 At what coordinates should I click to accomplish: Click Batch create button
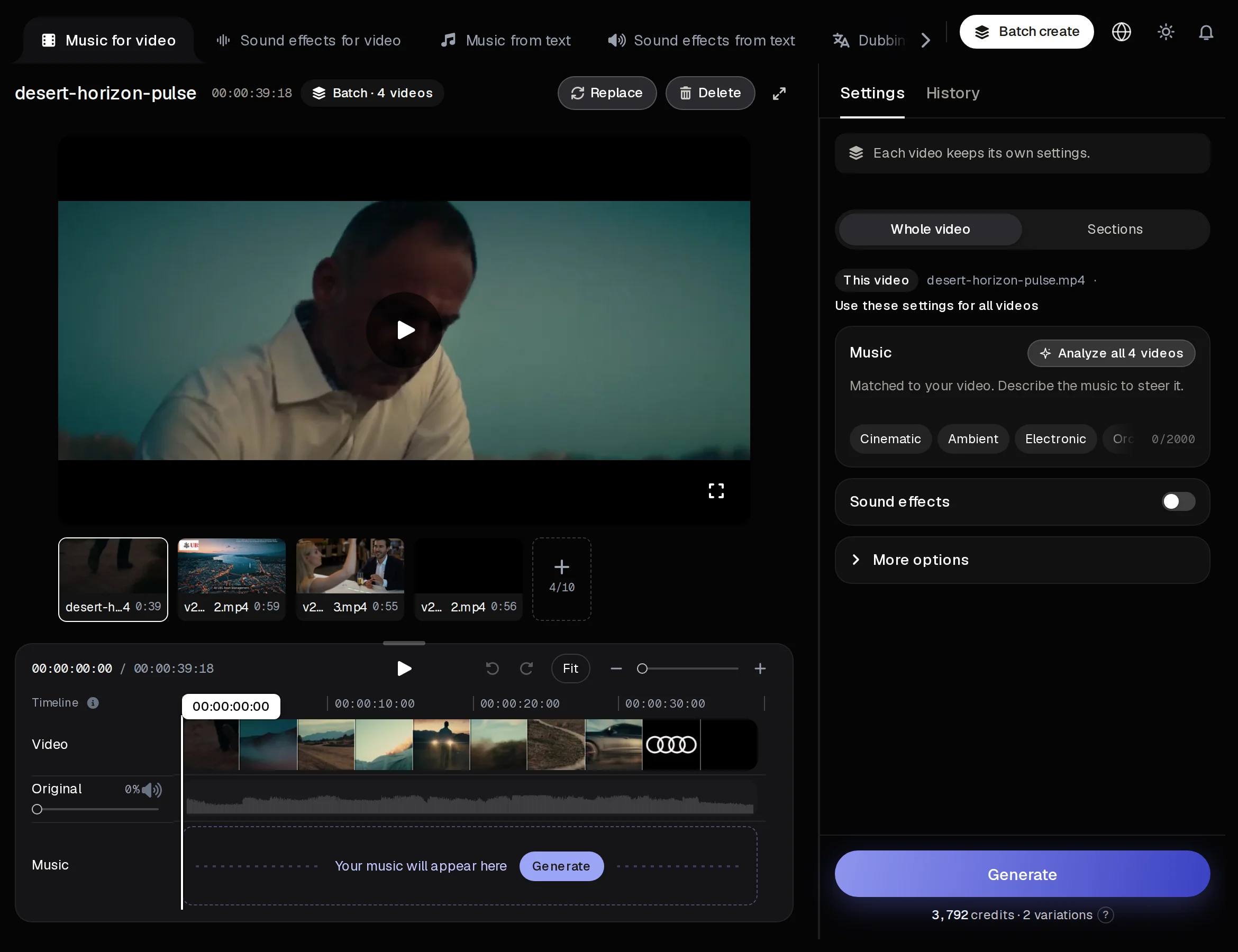point(1026,32)
